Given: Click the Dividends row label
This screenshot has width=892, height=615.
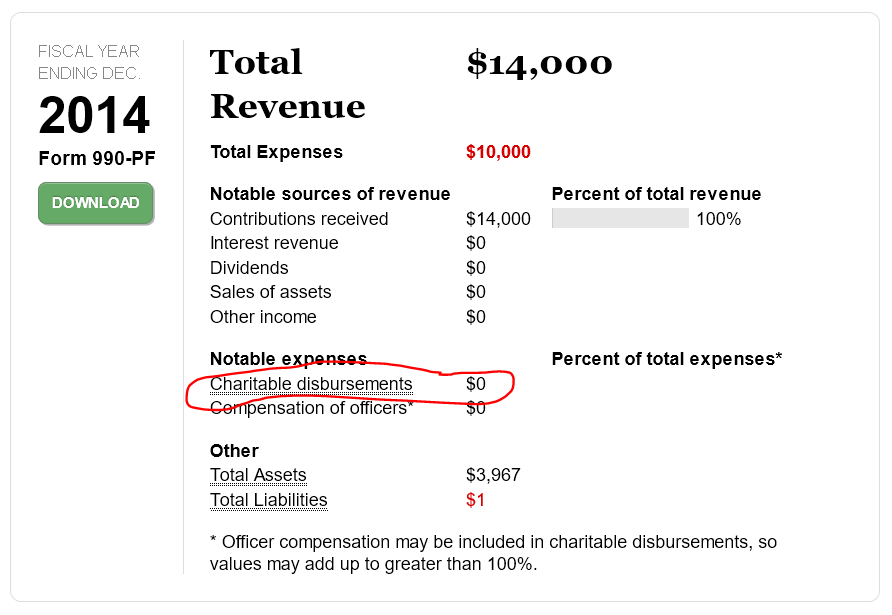Looking at the screenshot, I should point(249,268).
